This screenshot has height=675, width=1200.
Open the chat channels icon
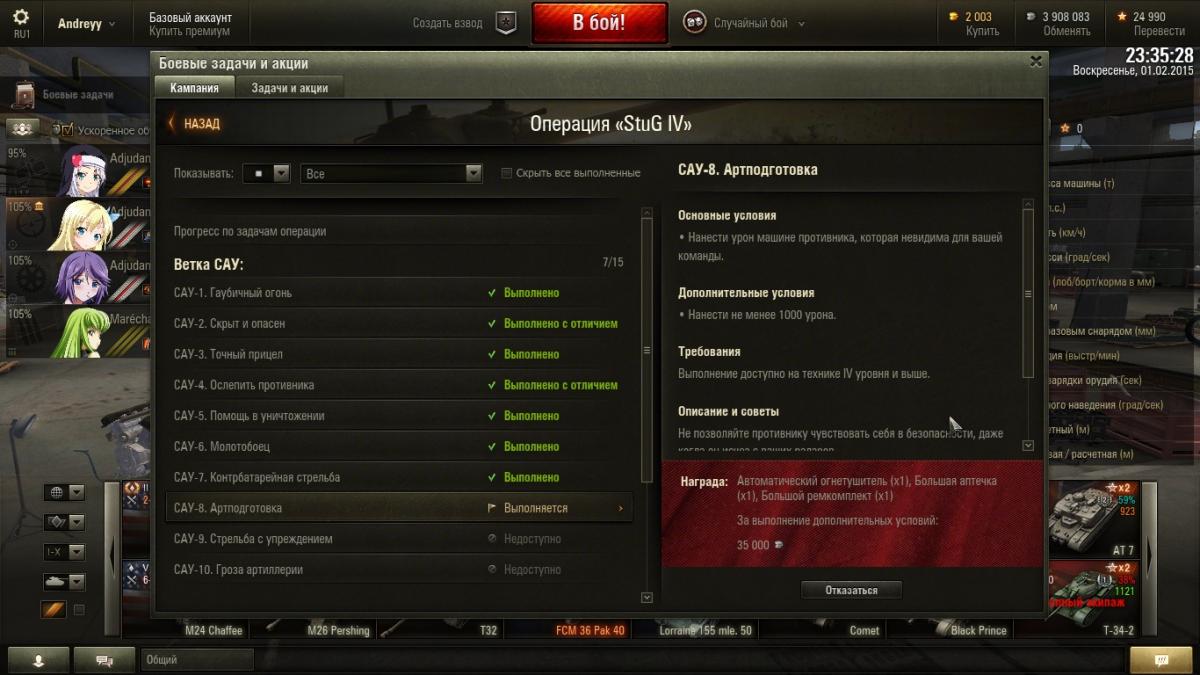[103, 660]
